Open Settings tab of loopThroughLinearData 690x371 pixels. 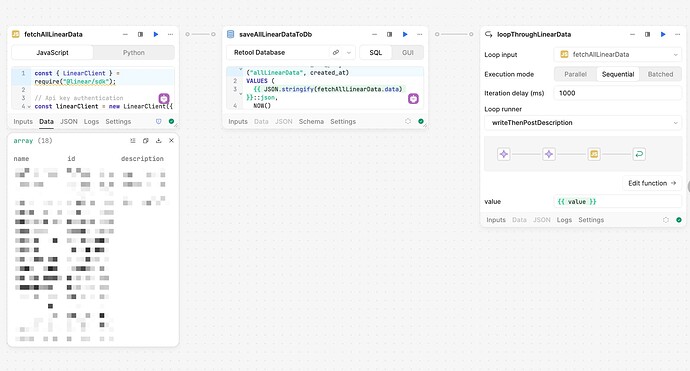pyautogui.click(x=591, y=220)
